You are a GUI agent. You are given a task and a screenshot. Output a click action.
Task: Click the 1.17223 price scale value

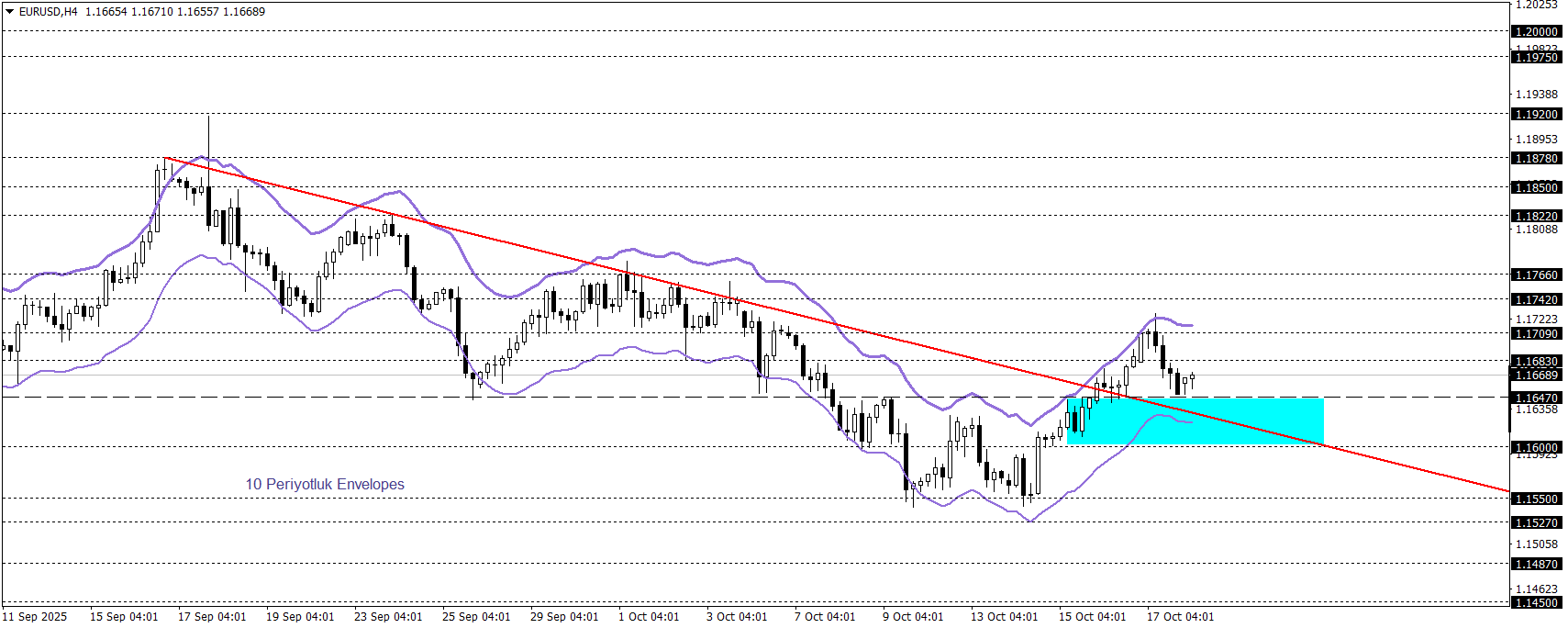[1536, 319]
